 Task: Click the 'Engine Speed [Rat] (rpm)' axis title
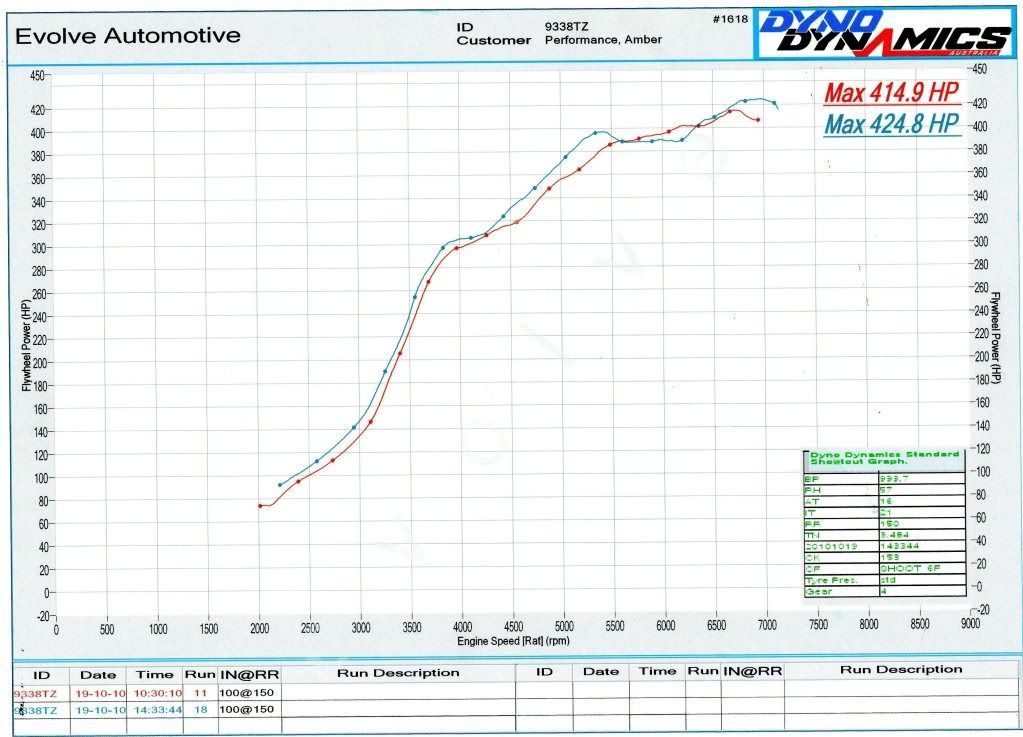(x=513, y=641)
